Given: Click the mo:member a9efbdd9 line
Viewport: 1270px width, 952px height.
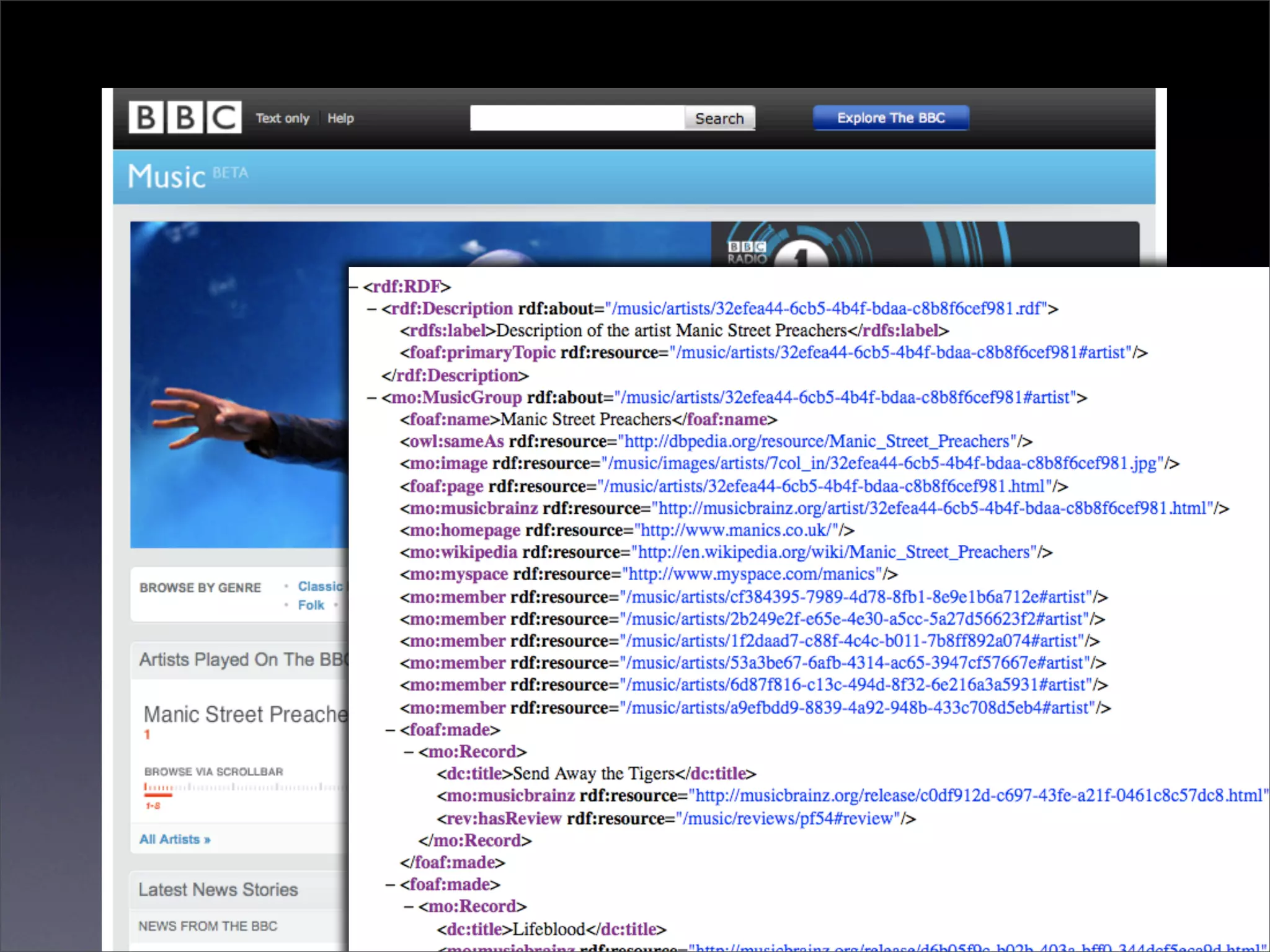Looking at the screenshot, I should pyautogui.click(x=755, y=708).
